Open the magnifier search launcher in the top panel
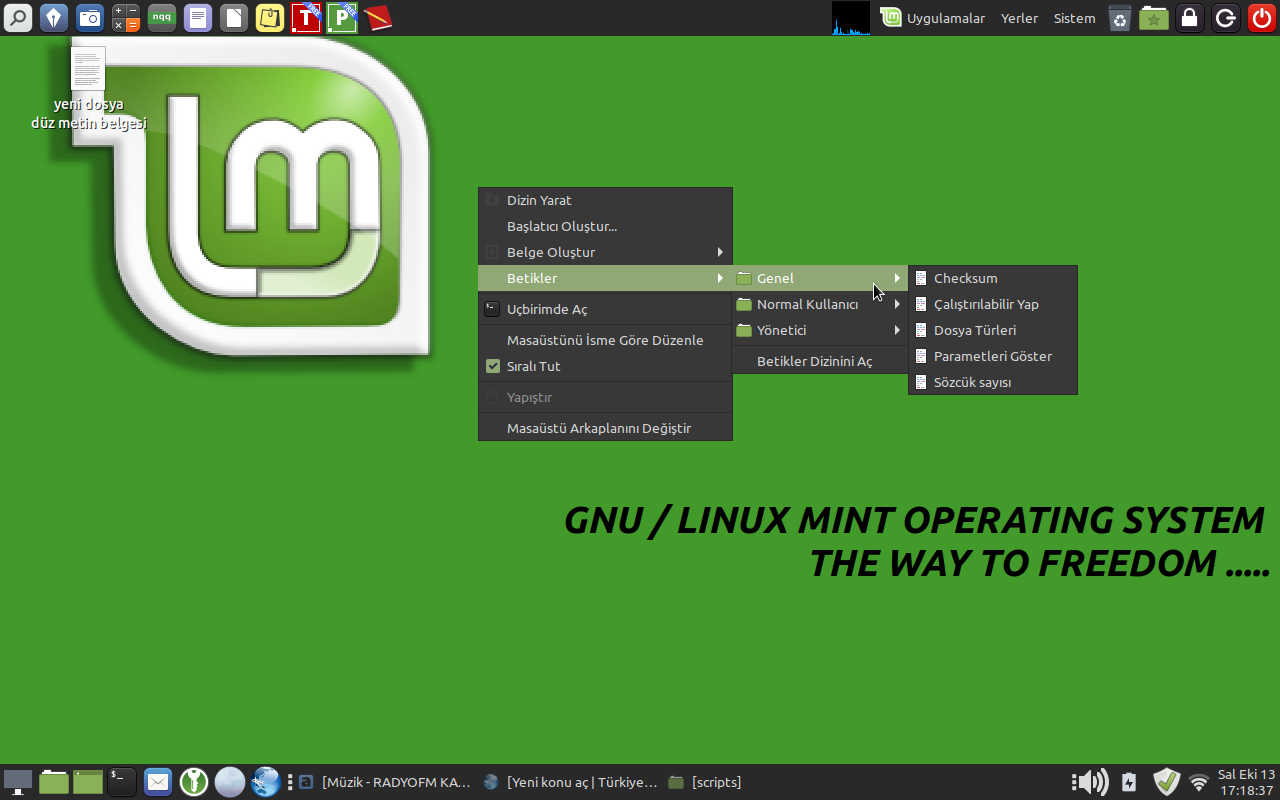This screenshot has height=800, width=1280. pyautogui.click(x=18, y=18)
